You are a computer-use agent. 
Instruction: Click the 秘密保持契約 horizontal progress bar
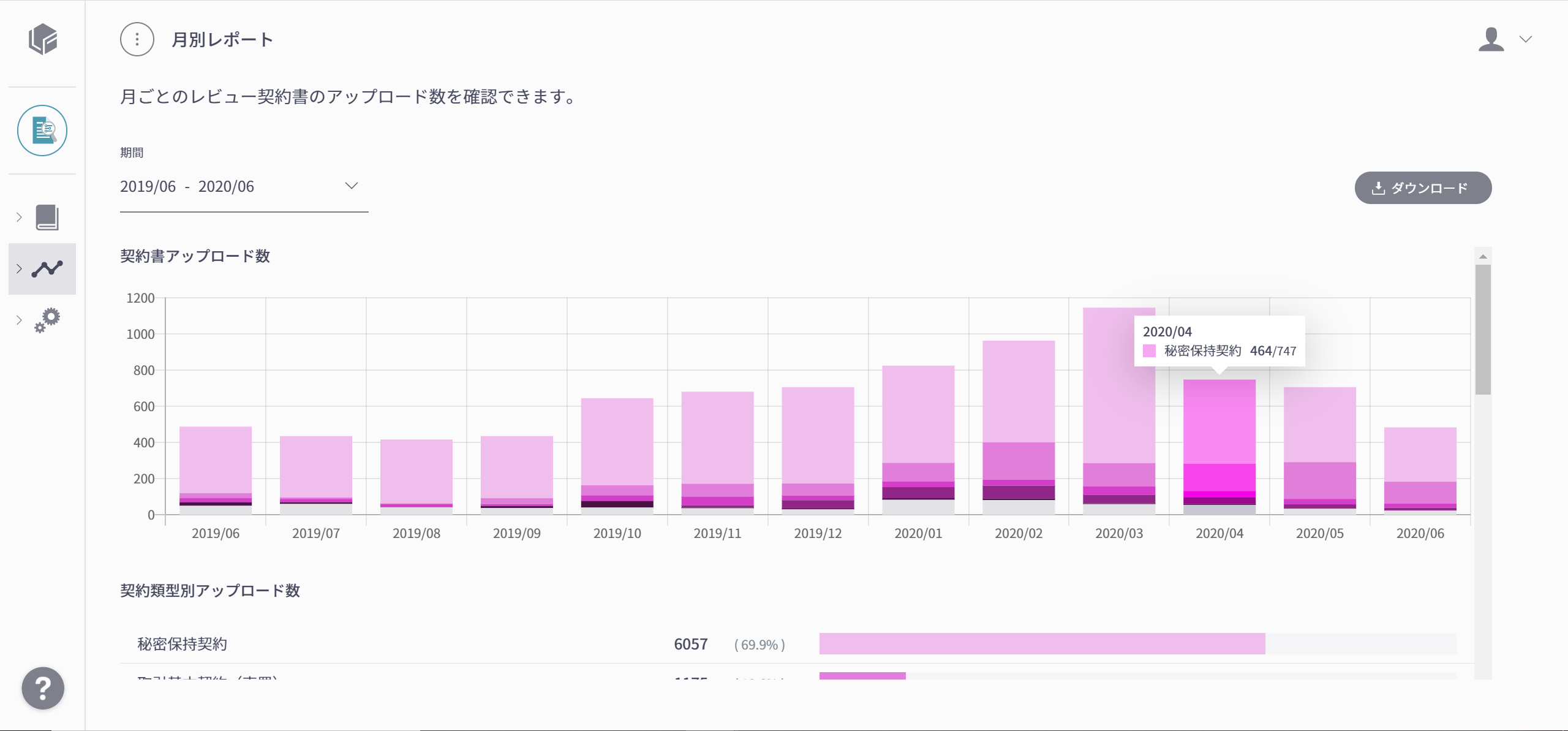[1041, 644]
